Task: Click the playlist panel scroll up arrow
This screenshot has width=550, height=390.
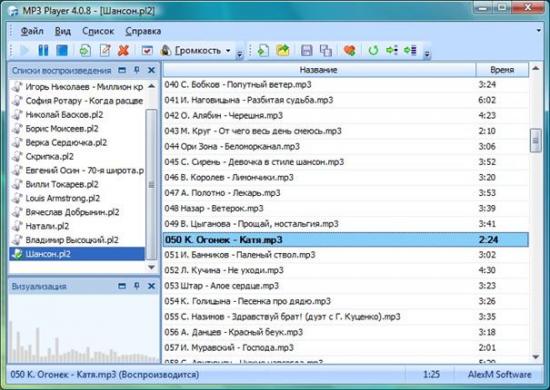Action: tap(152, 86)
